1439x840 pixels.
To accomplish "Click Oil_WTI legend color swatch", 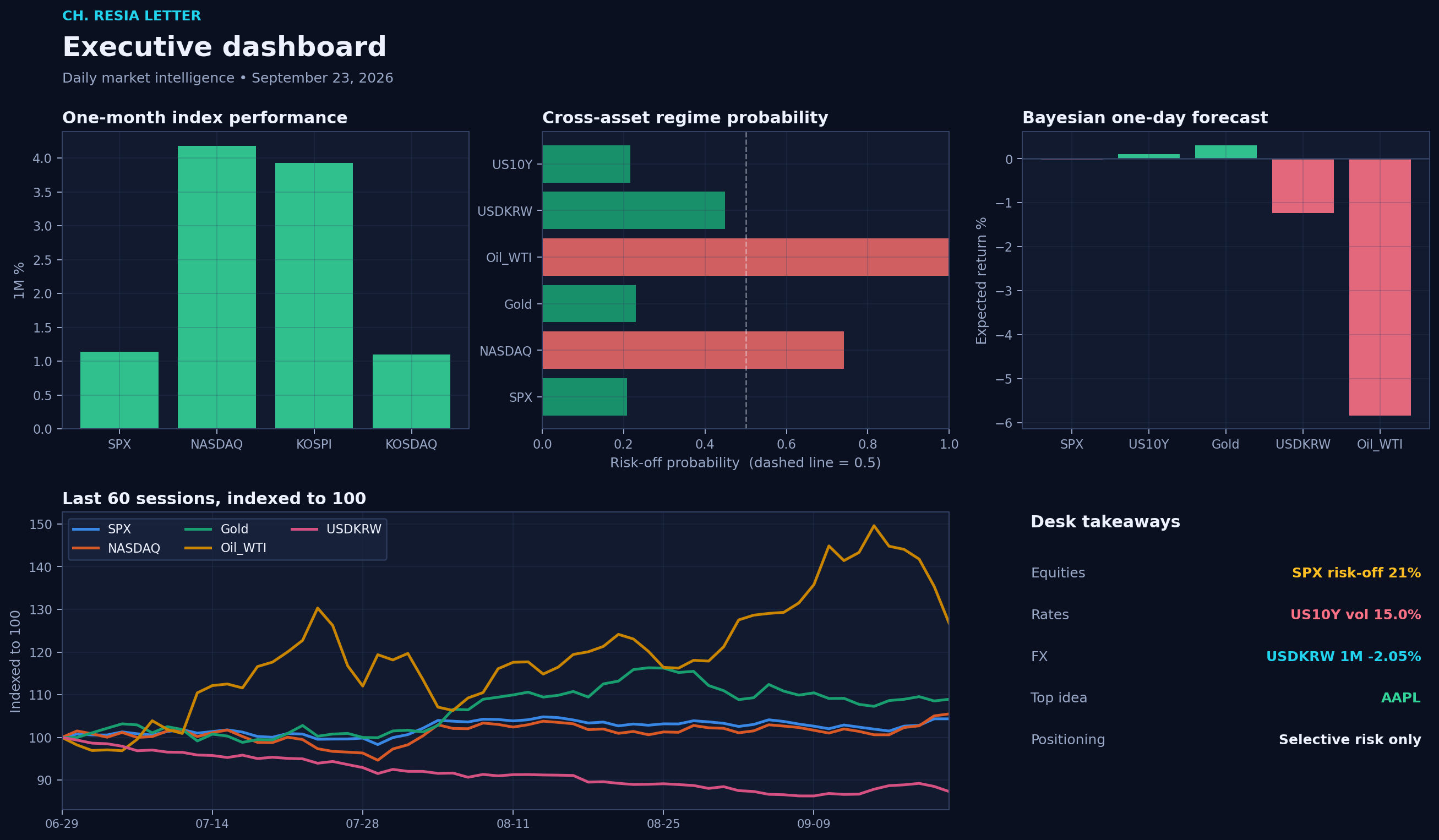I will tap(198, 548).
